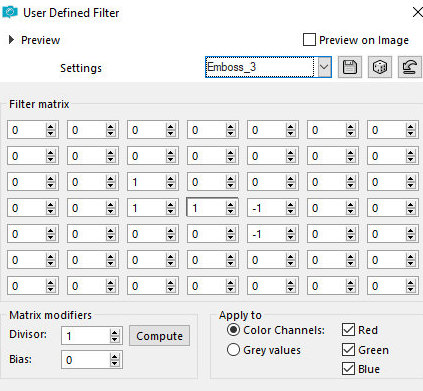Open the Emboss_3 settings dropdown arrow
The width and height of the screenshot is (423, 391).
(x=324, y=67)
